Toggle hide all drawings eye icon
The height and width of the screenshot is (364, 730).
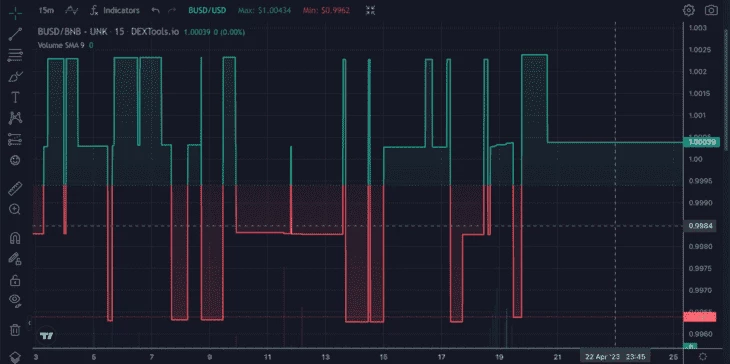[x=15, y=301]
